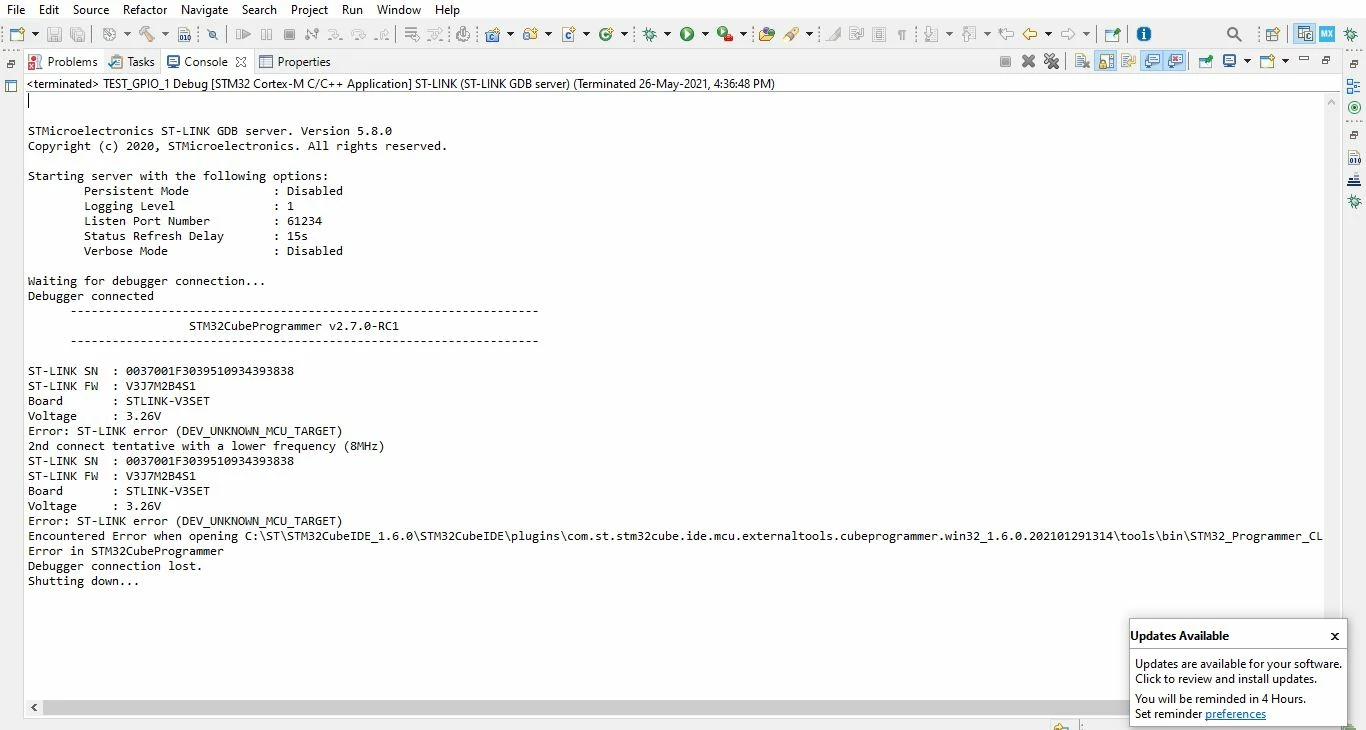
Task: Switch to the MX Device Configuration perspective
Action: click(1327, 34)
